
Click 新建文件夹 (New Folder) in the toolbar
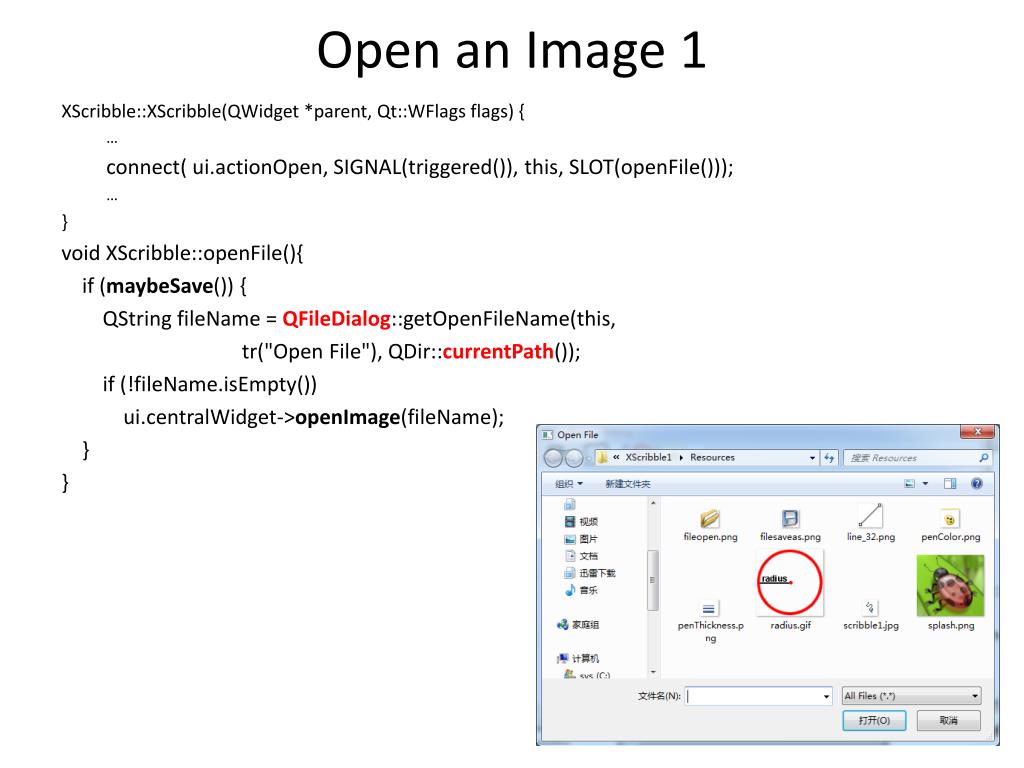point(628,484)
